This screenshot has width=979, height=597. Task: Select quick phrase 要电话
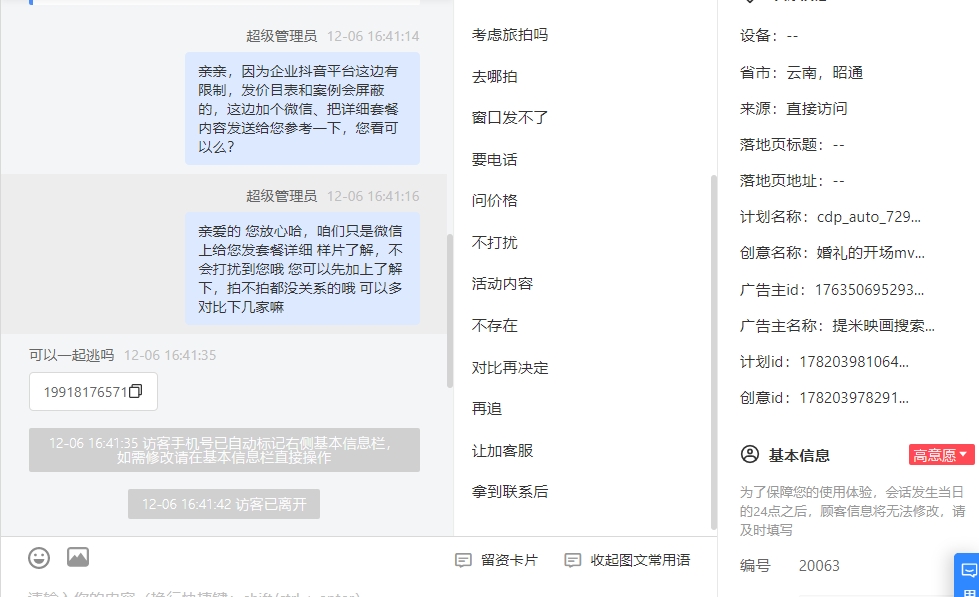coord(494,160)
